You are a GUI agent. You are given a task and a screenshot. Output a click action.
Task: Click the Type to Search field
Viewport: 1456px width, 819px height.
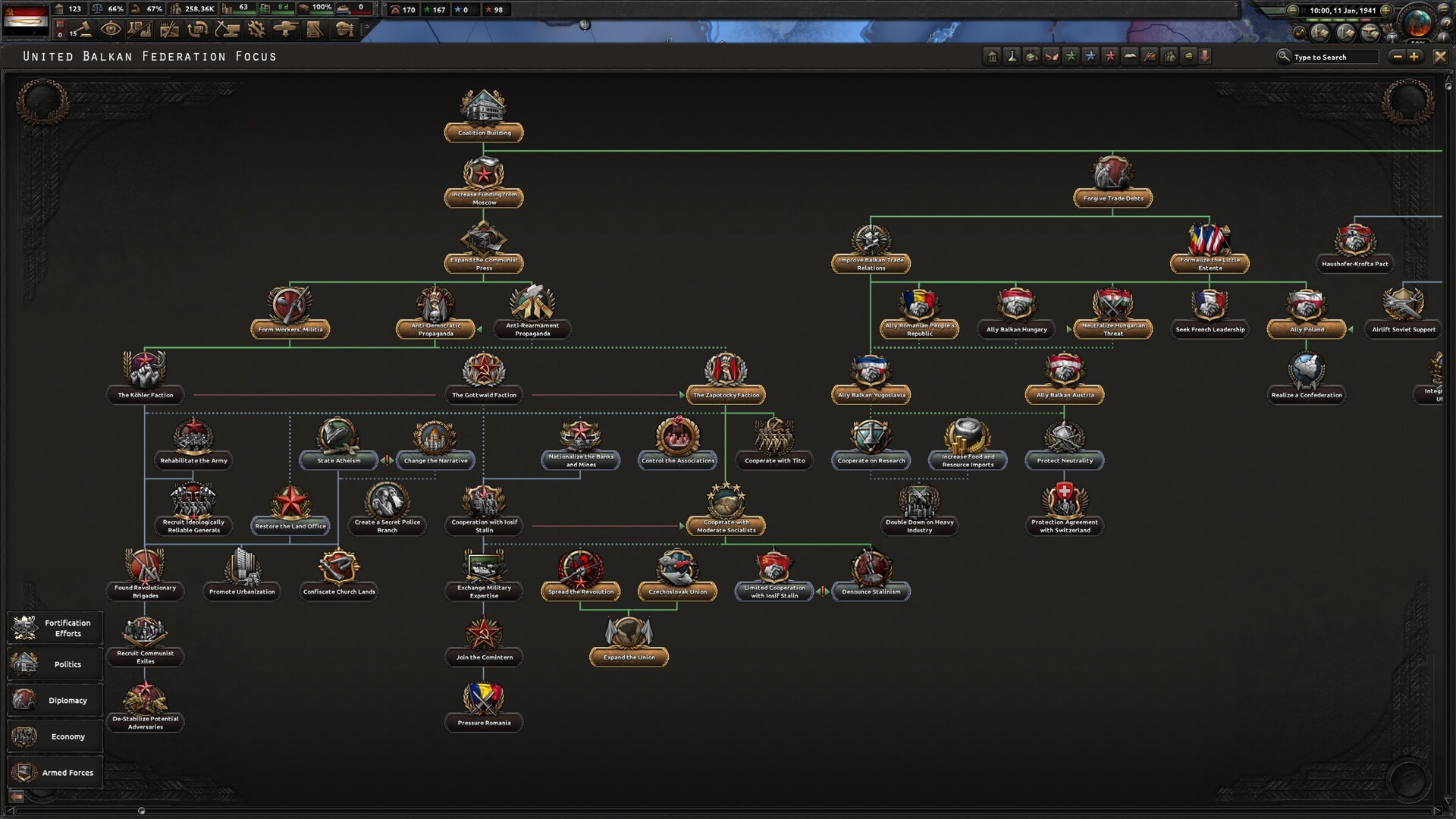(1335, 57)
